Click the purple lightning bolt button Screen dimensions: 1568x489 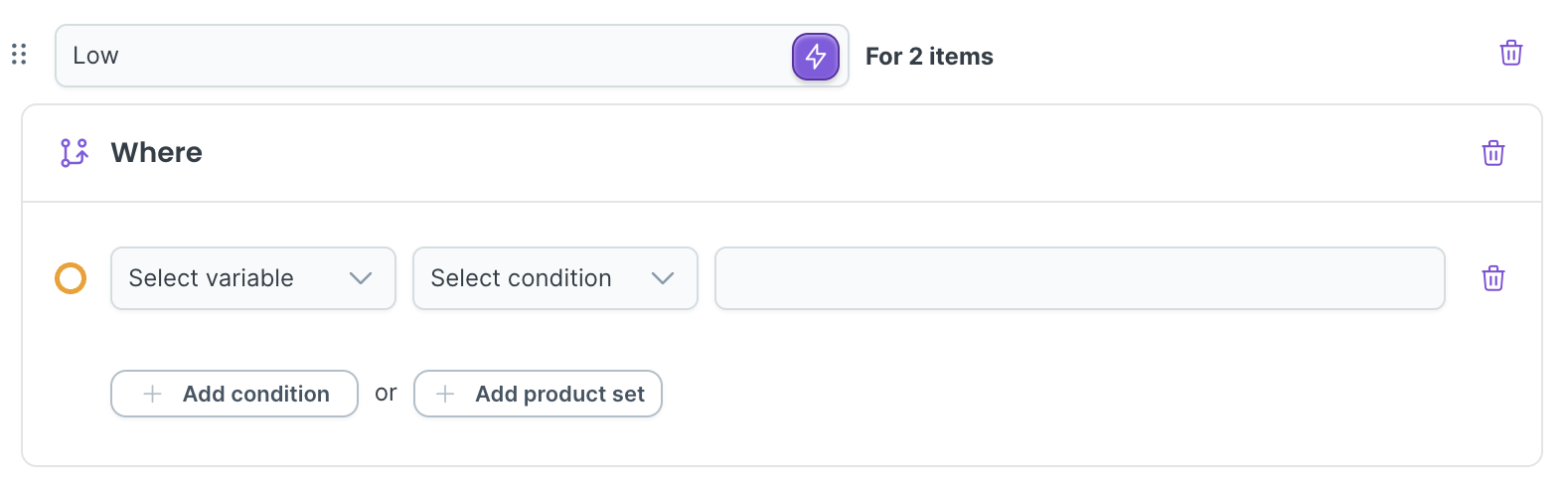pos(815,56)
